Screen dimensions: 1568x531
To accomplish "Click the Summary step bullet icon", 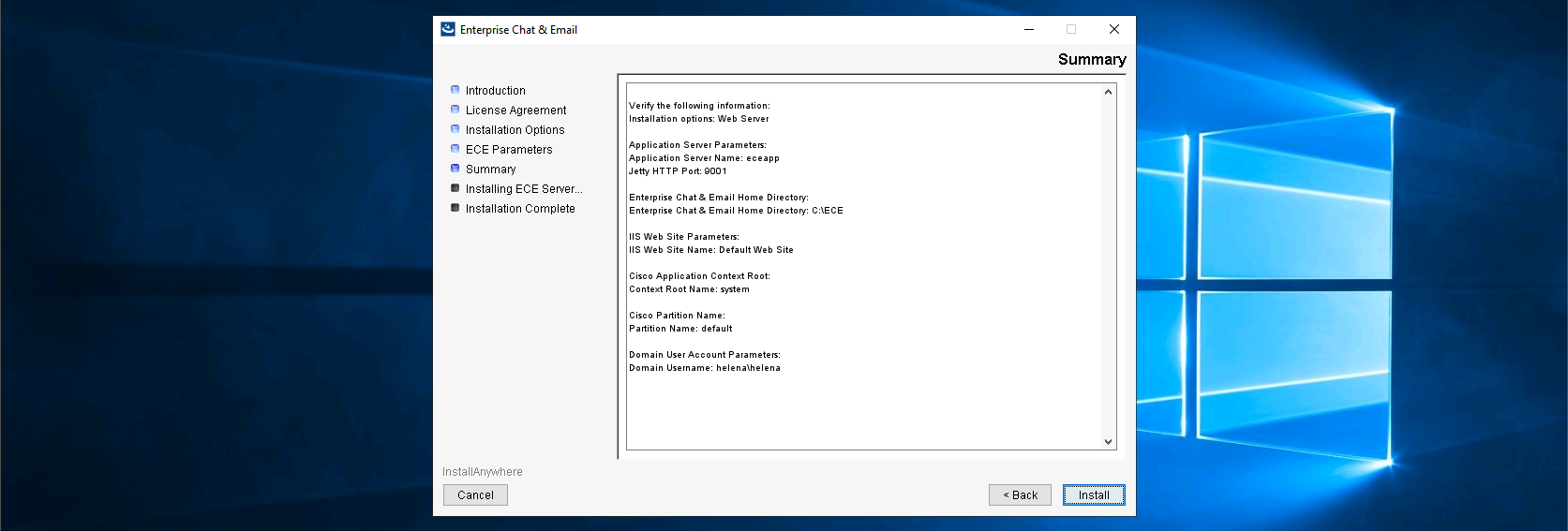I will pyautogui.click(x=455, y=169).
